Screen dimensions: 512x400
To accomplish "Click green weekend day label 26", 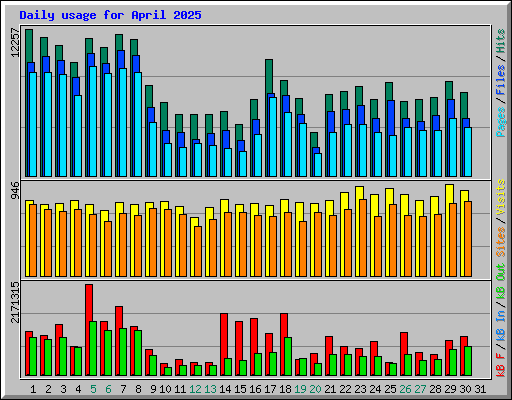I will 405,389.
